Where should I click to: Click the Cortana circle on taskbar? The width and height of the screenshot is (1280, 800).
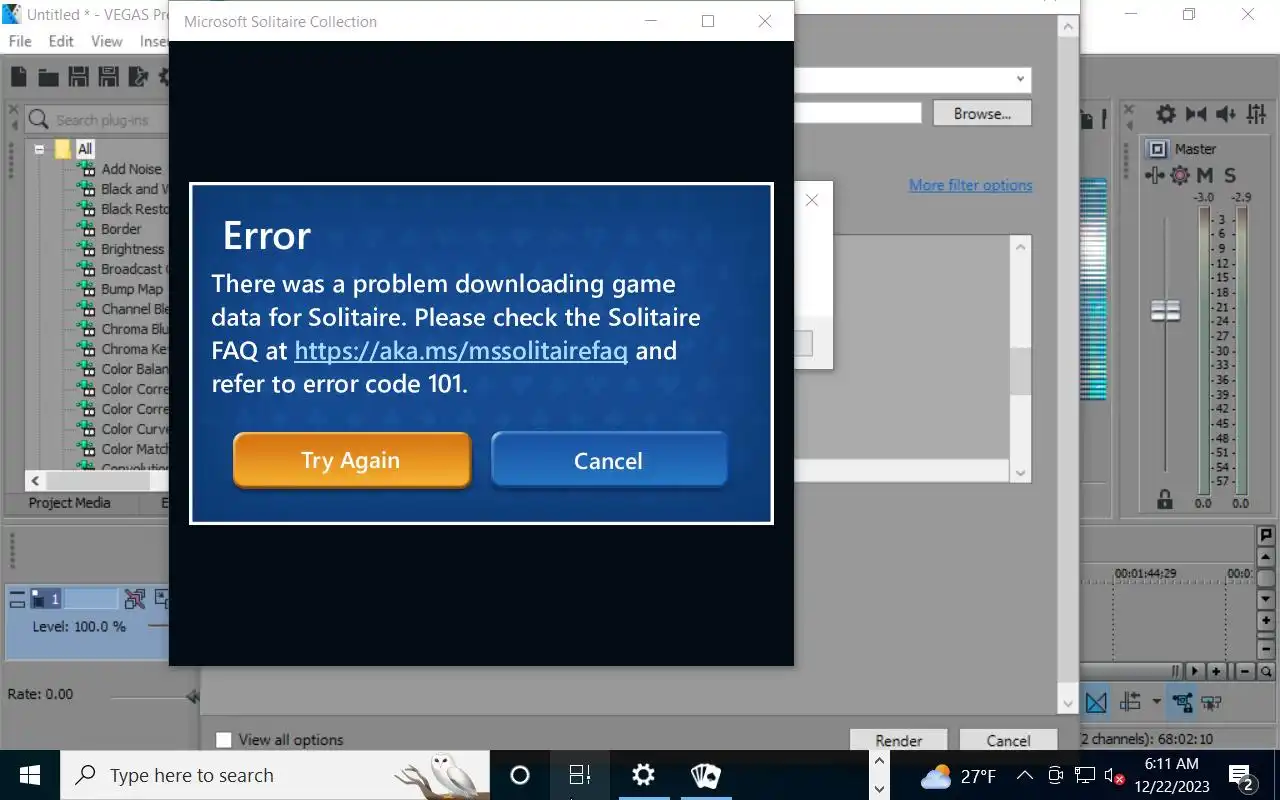519,775
